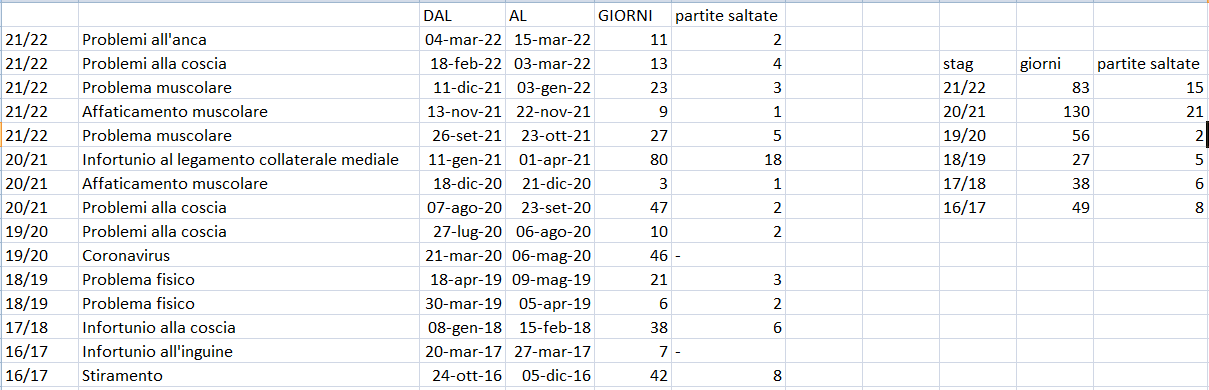Viewport: 1209px width, 390px height.
Task: Select the Coronavirus description cell
Action: pos(249,256)
